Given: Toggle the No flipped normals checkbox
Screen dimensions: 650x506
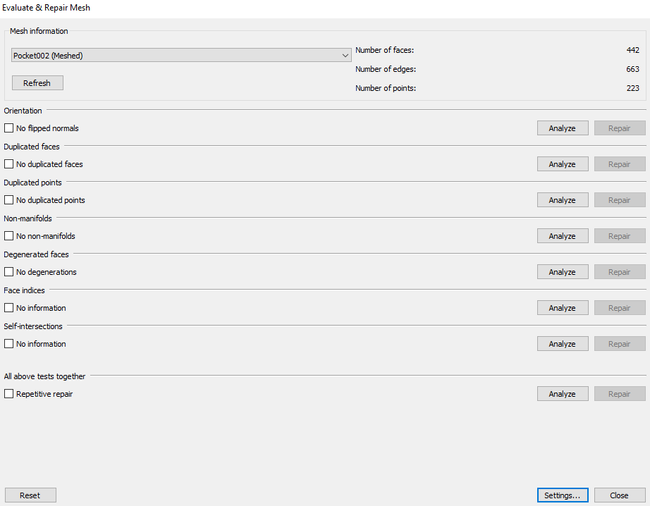Looking at the screenshot, I should click(x=9, y=128).
